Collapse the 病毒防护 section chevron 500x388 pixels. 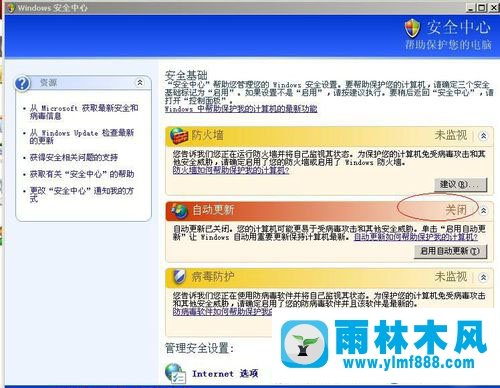pyautogui.click(x=483, y=277)
